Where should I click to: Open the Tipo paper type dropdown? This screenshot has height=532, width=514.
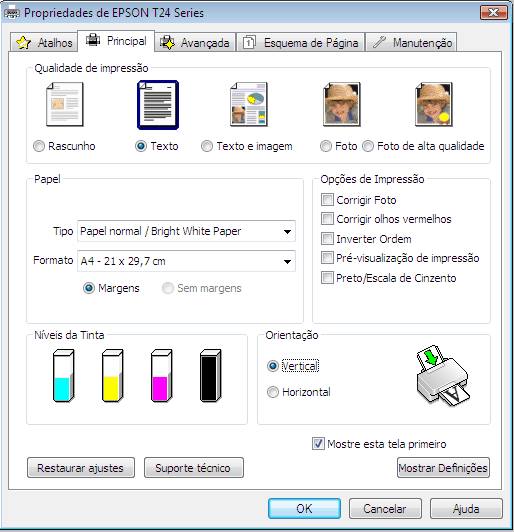click(x=186, y=231)
